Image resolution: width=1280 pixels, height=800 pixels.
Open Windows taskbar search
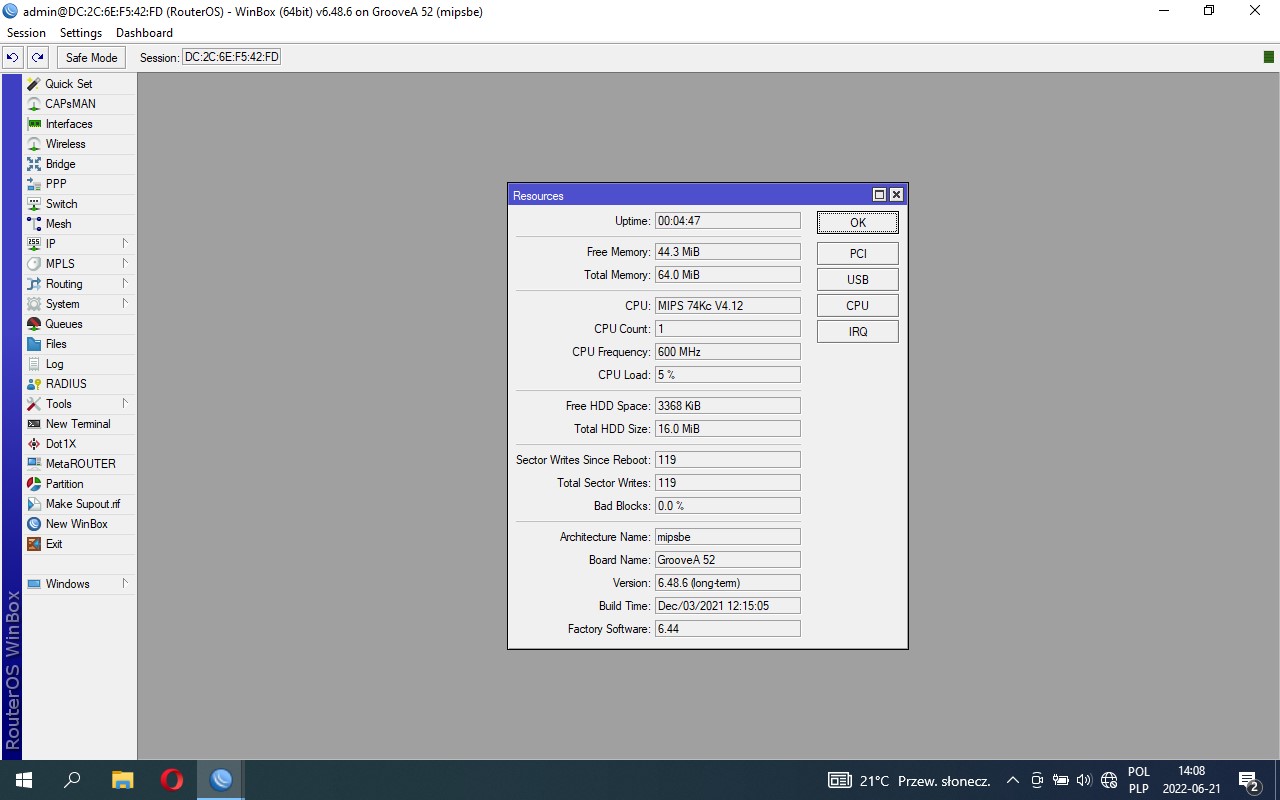click(x=72, y=780)
